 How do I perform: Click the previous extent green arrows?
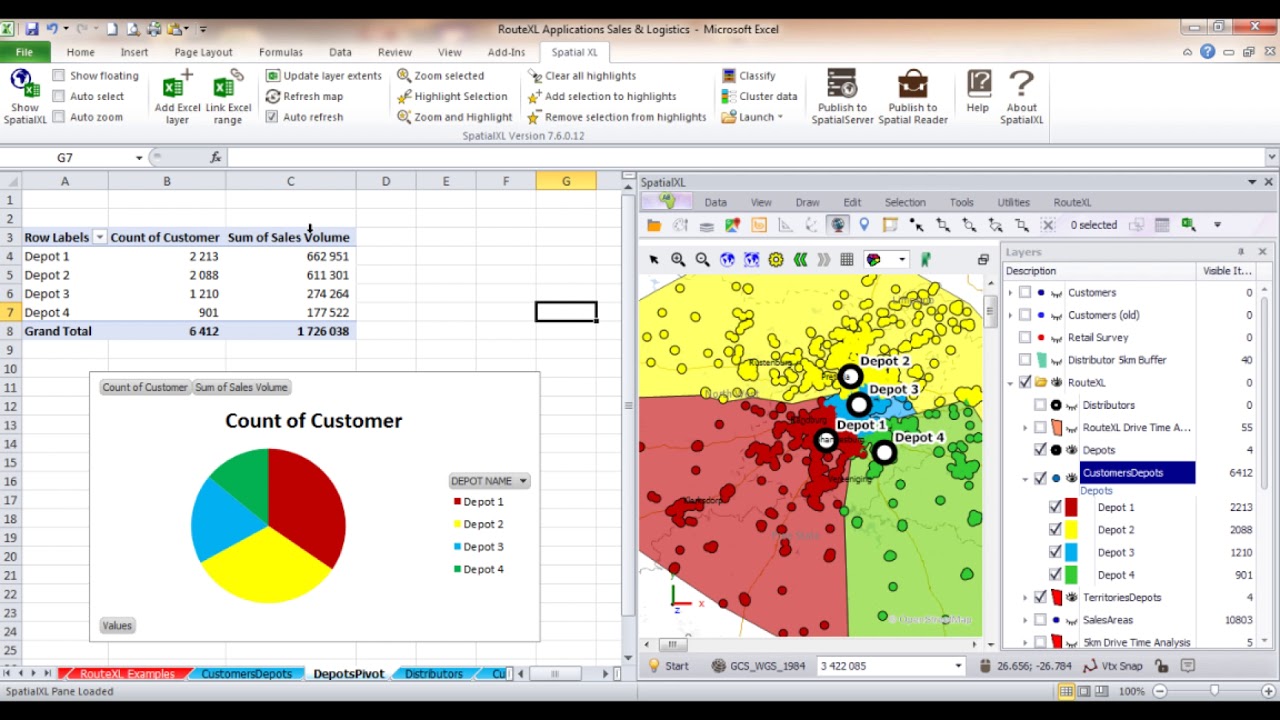coord(800,260)
